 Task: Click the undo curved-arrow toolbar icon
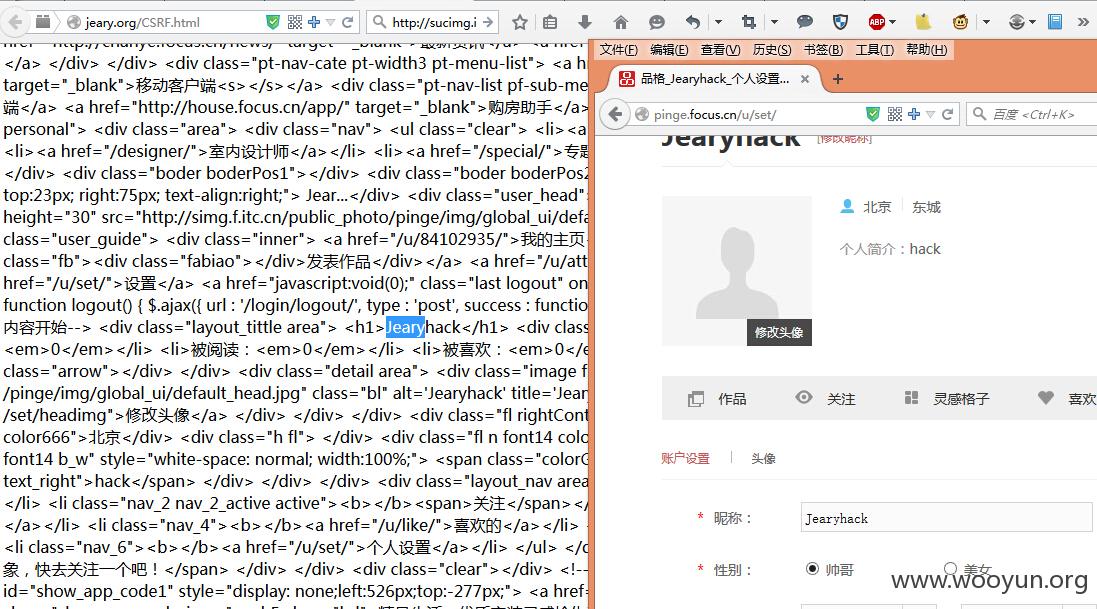coord(693,22)
